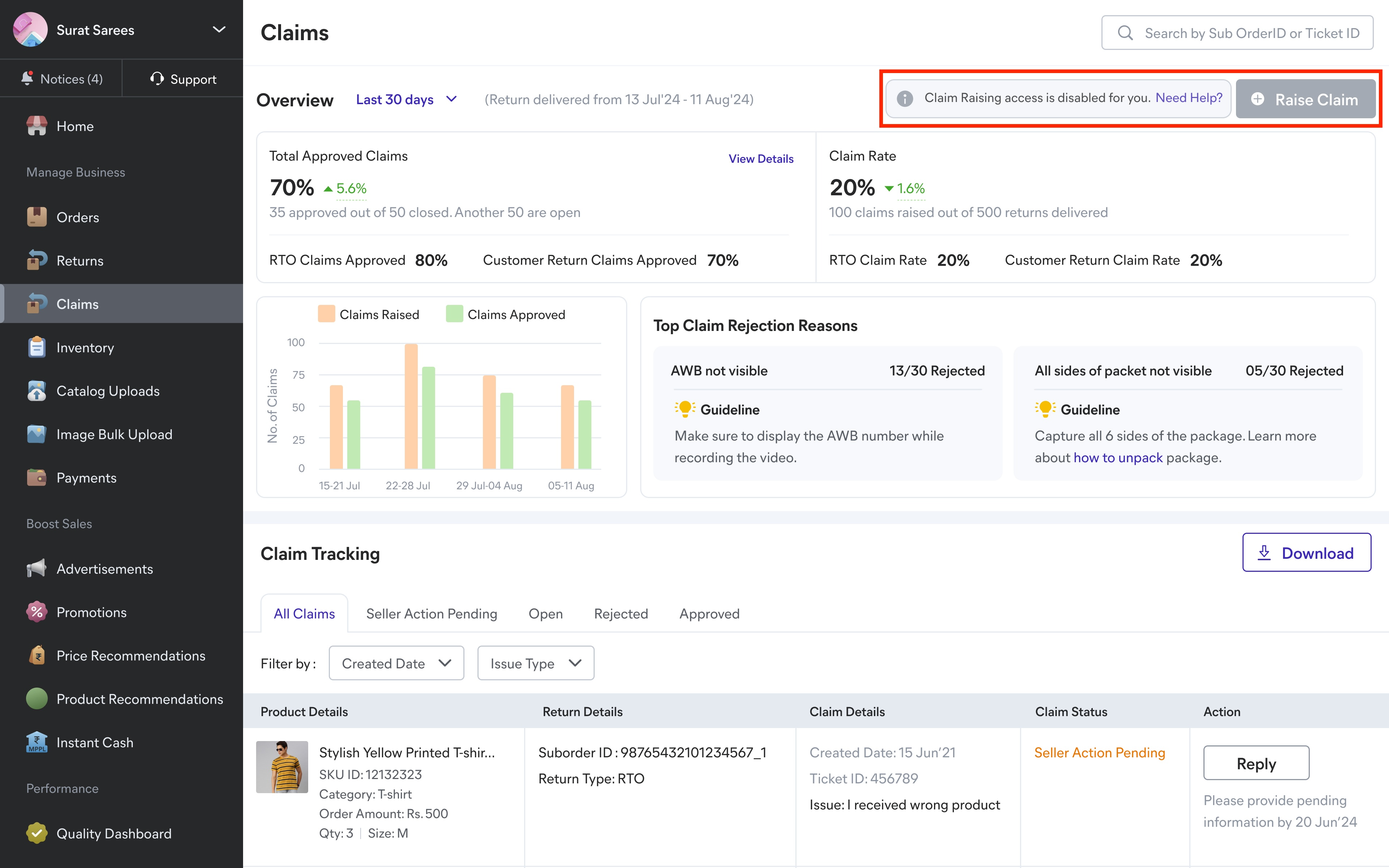Click the Notices bell icon
The image size is (1389, 868).
coord(27,78)
